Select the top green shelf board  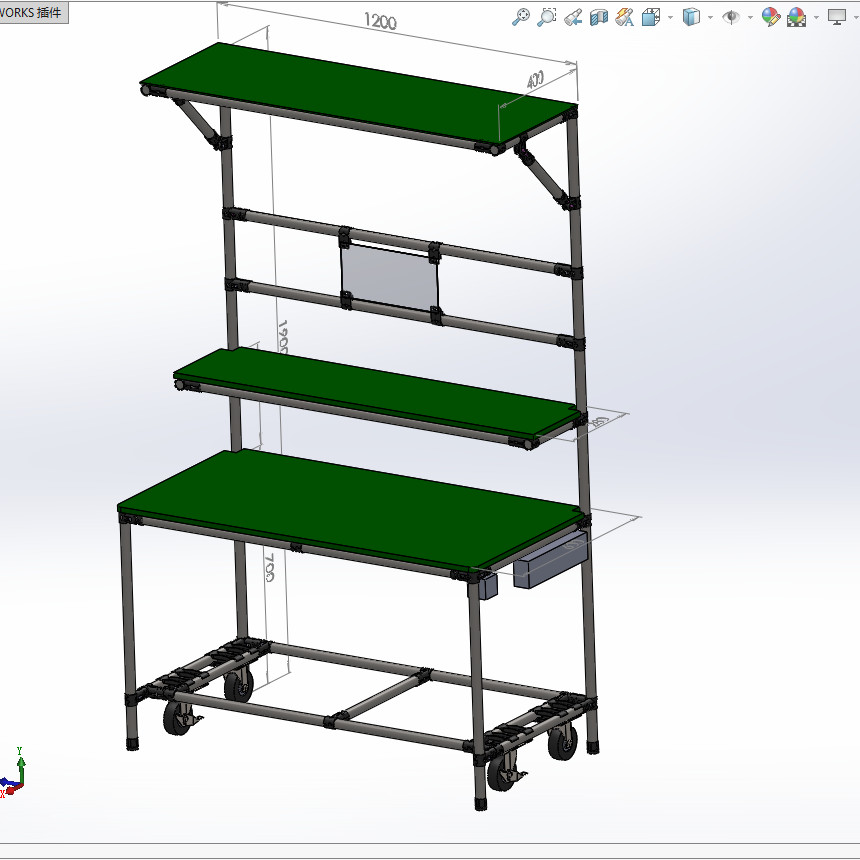tap(359, 94)
